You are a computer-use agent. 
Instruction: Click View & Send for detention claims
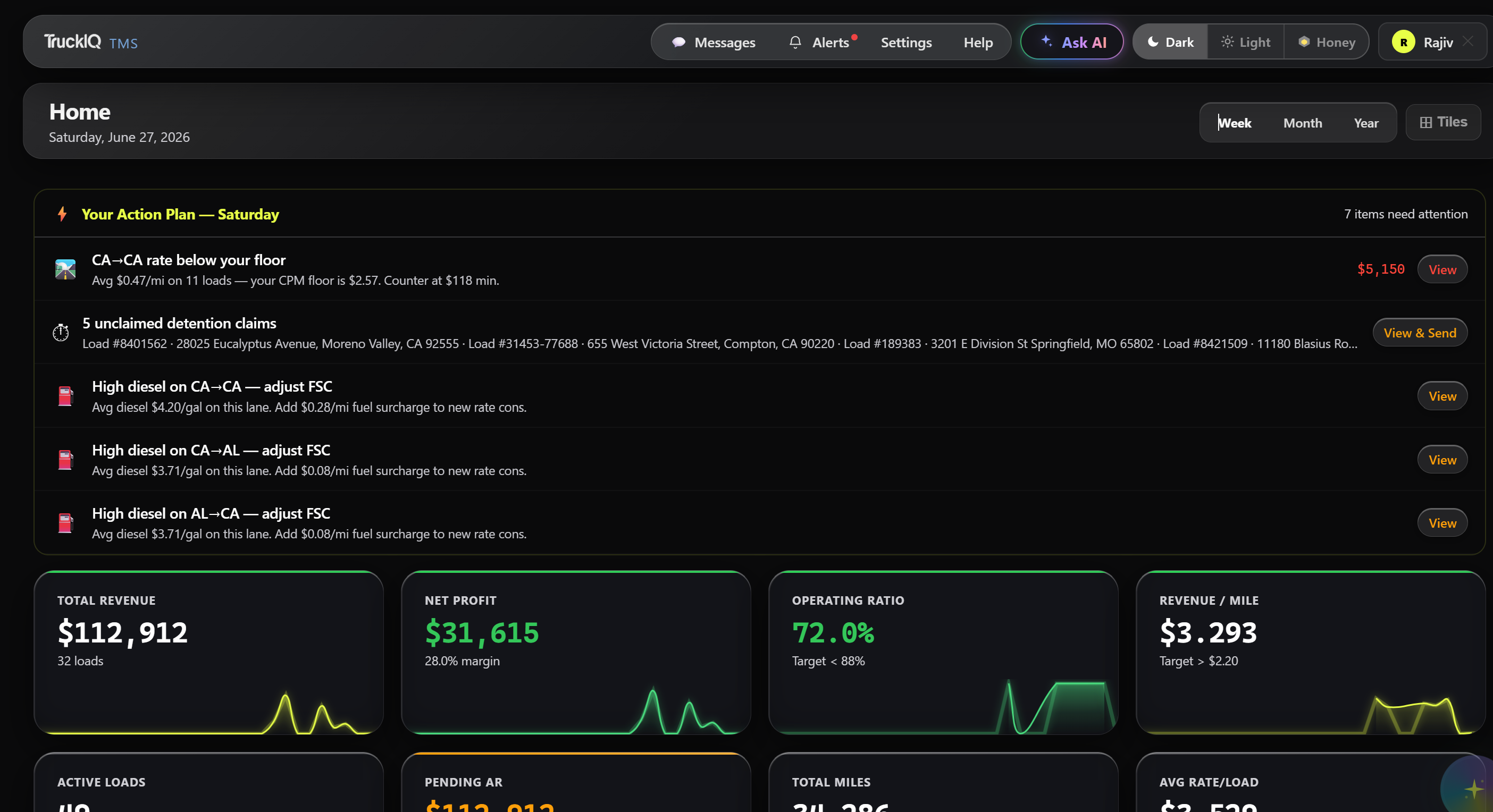(1420, 333)
